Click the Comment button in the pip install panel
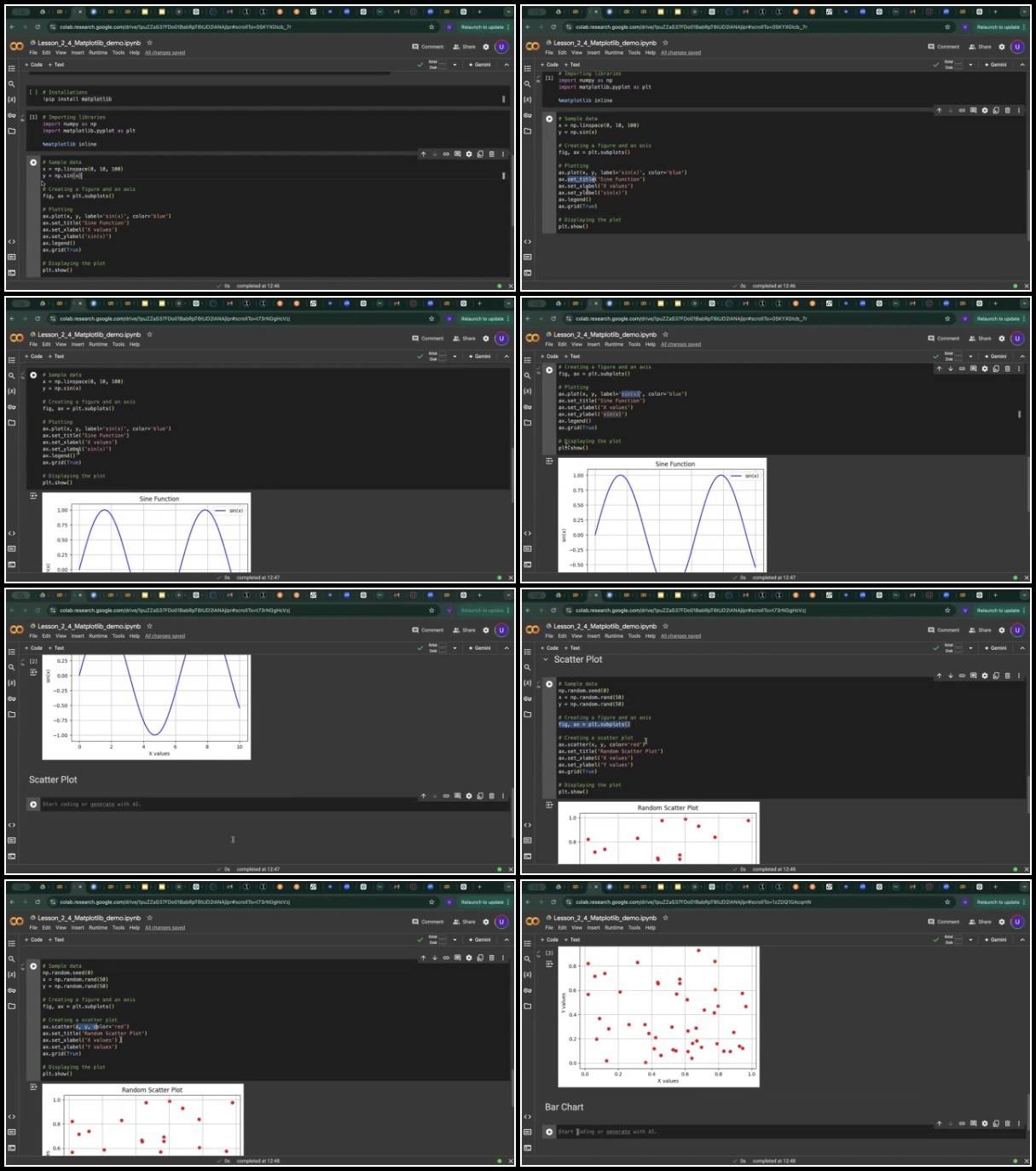Image resolution: width=1036 pixels, height=1171 pixels. click(x=428, y=47)
